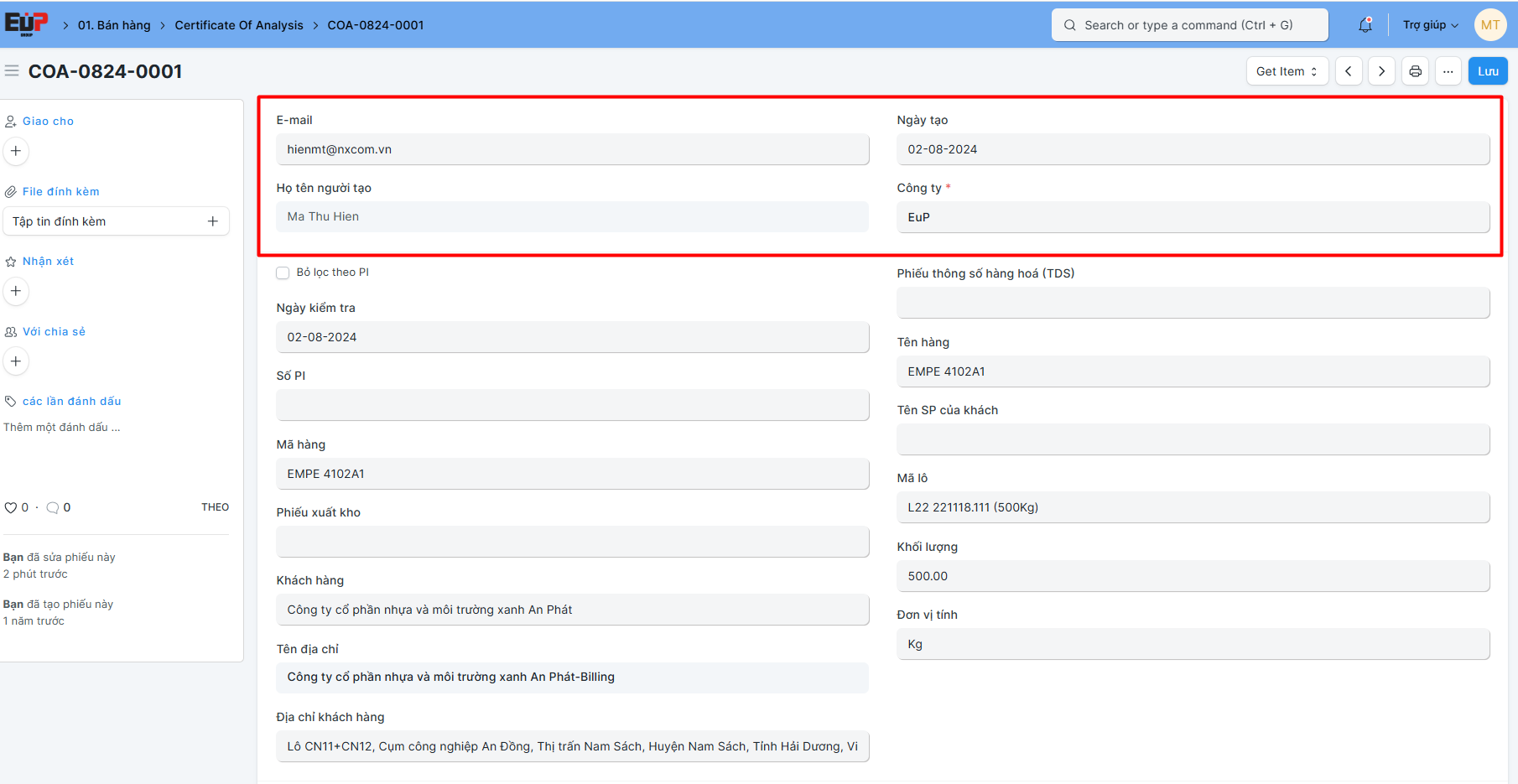Click the Lưu save button
This screenshot has width=1518, height=784.
click(1488, 71)
